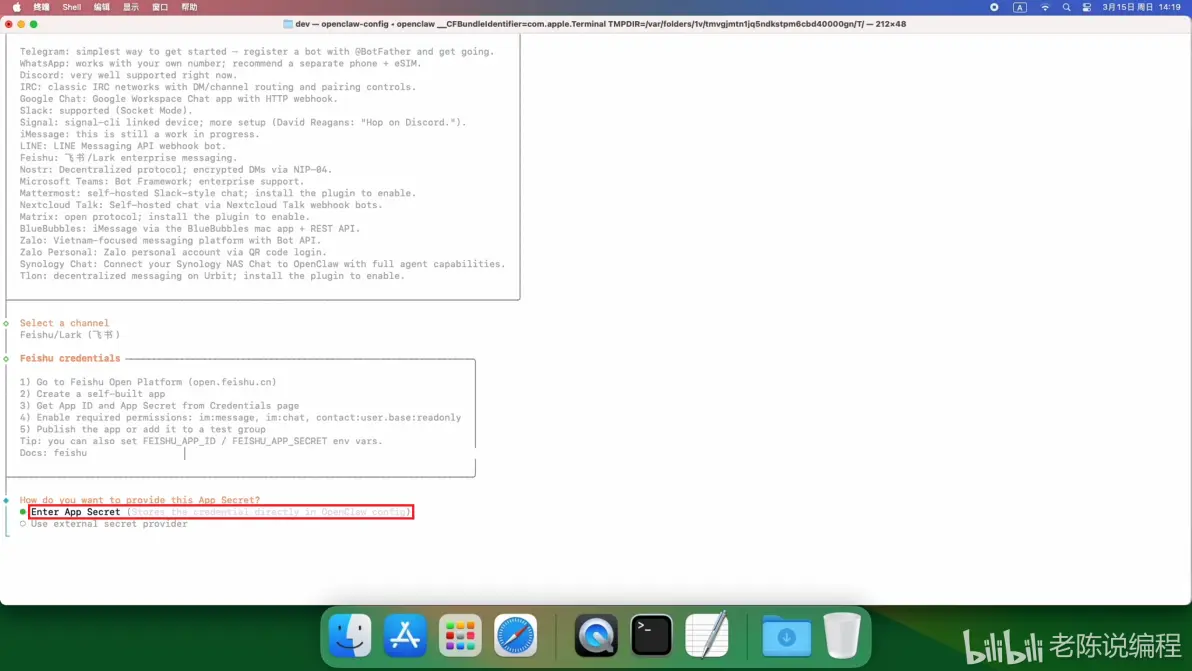This screenshot has width=1192, height=671.
Task: Click the BlueBubbles description line
Action: tap(190, 229)
